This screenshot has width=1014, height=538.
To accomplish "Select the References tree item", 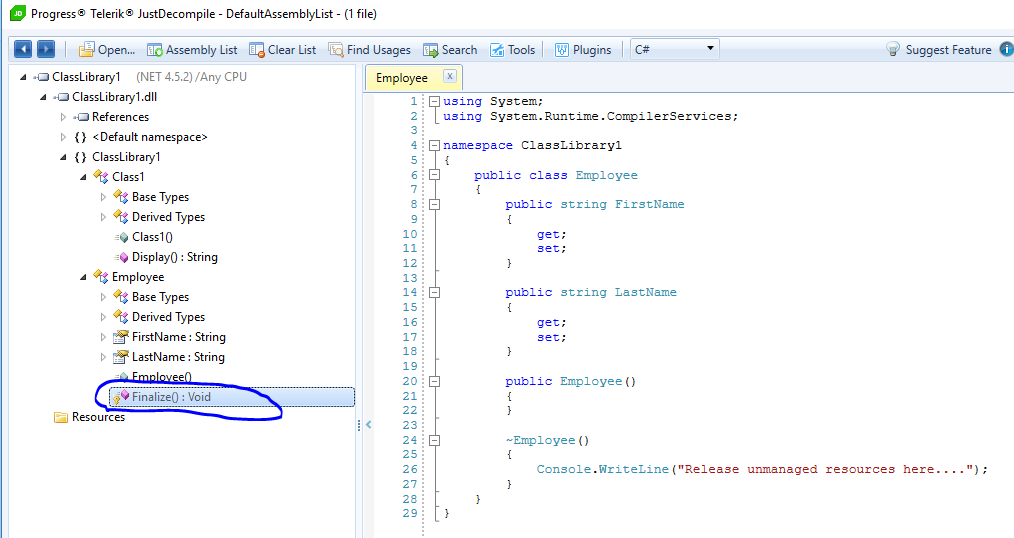I will [120, 117].
